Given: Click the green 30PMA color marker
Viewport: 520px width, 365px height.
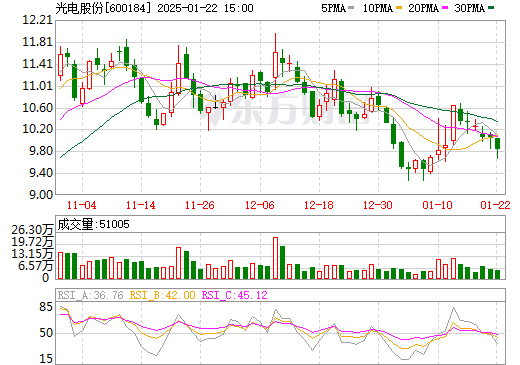Looking at the screenshot, I should pos(490,8).
